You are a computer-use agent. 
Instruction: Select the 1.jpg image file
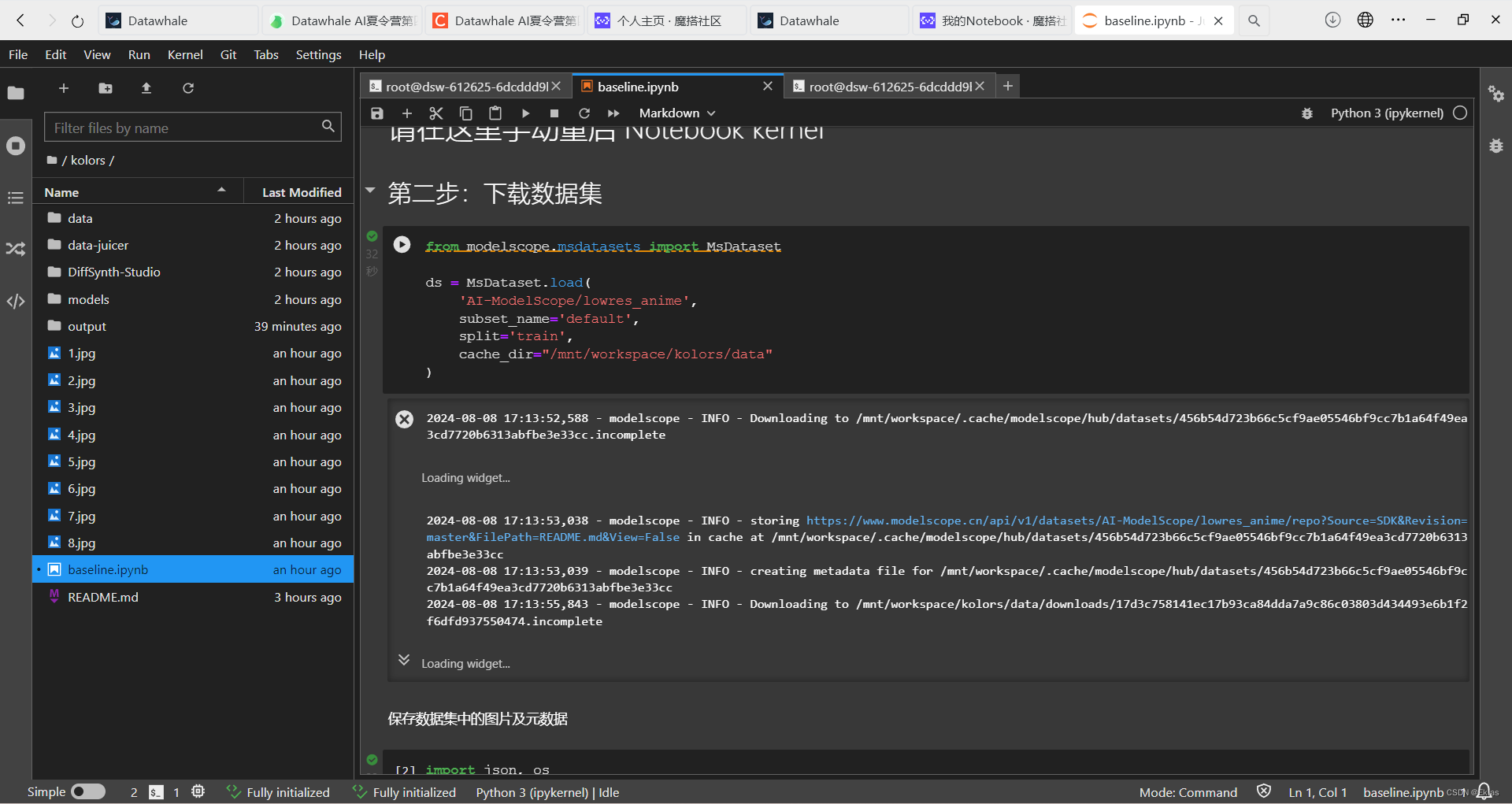(x=193, y=353)
